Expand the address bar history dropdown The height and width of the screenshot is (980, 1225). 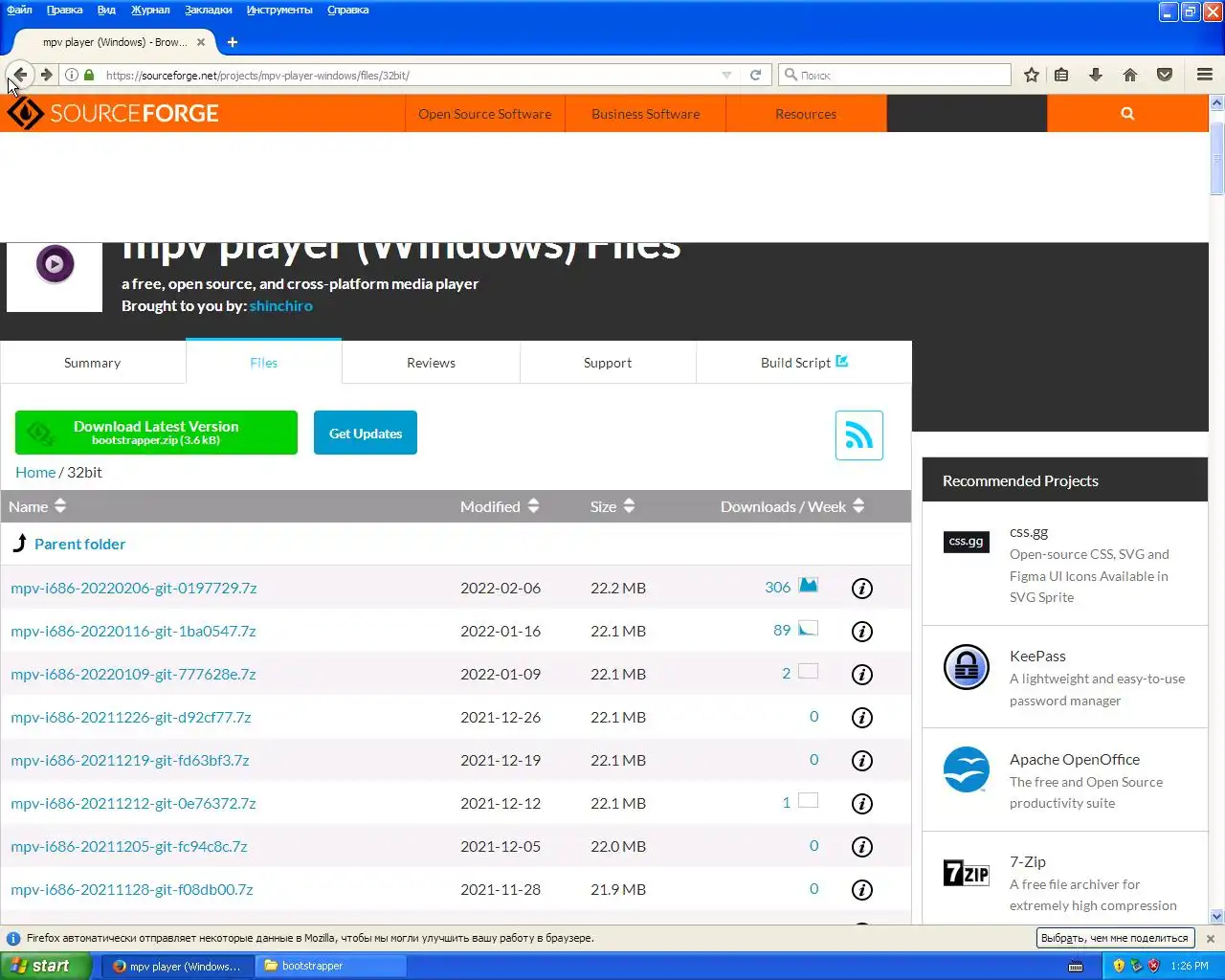click(x=726, y=75)
